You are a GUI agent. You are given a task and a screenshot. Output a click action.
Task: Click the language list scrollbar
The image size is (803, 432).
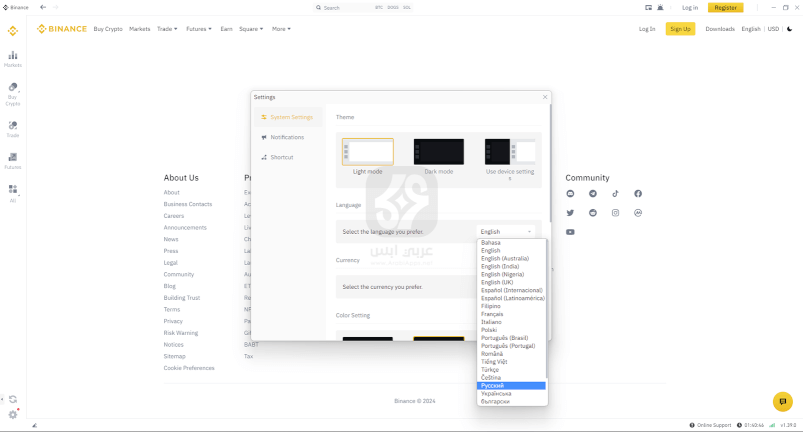click(x=547, y=310)
